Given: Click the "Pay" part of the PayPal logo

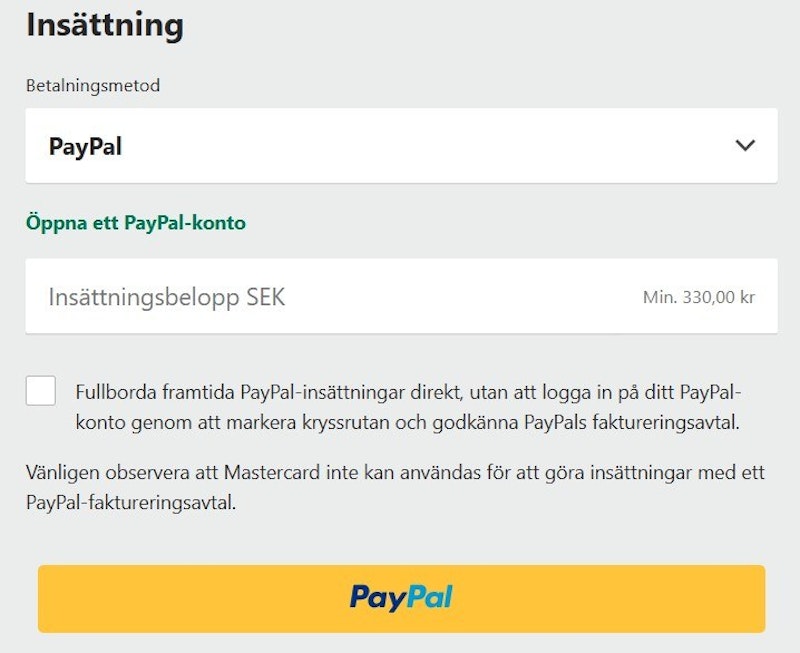Looking at the screenshot, I should coord(375,598).
